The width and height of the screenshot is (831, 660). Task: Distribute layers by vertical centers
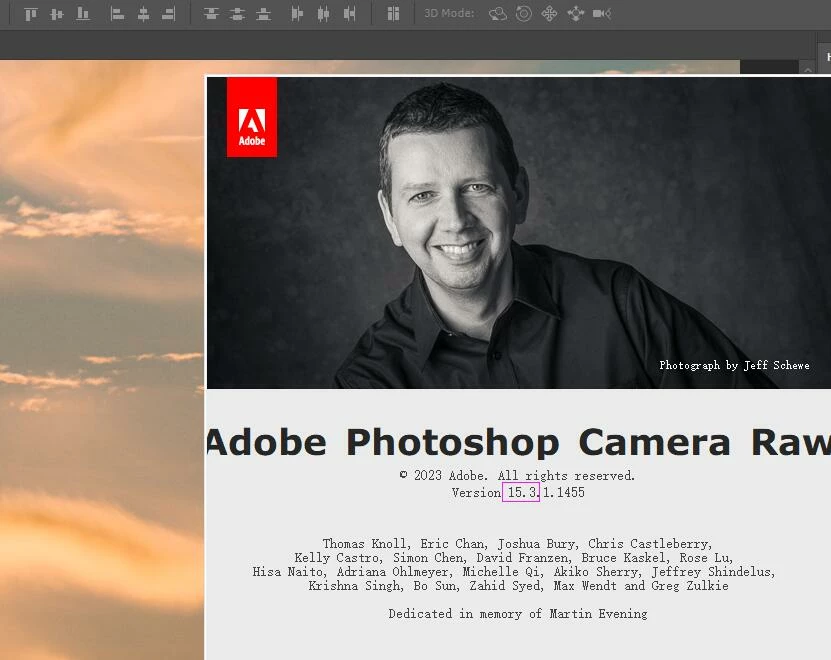(237, 14)
